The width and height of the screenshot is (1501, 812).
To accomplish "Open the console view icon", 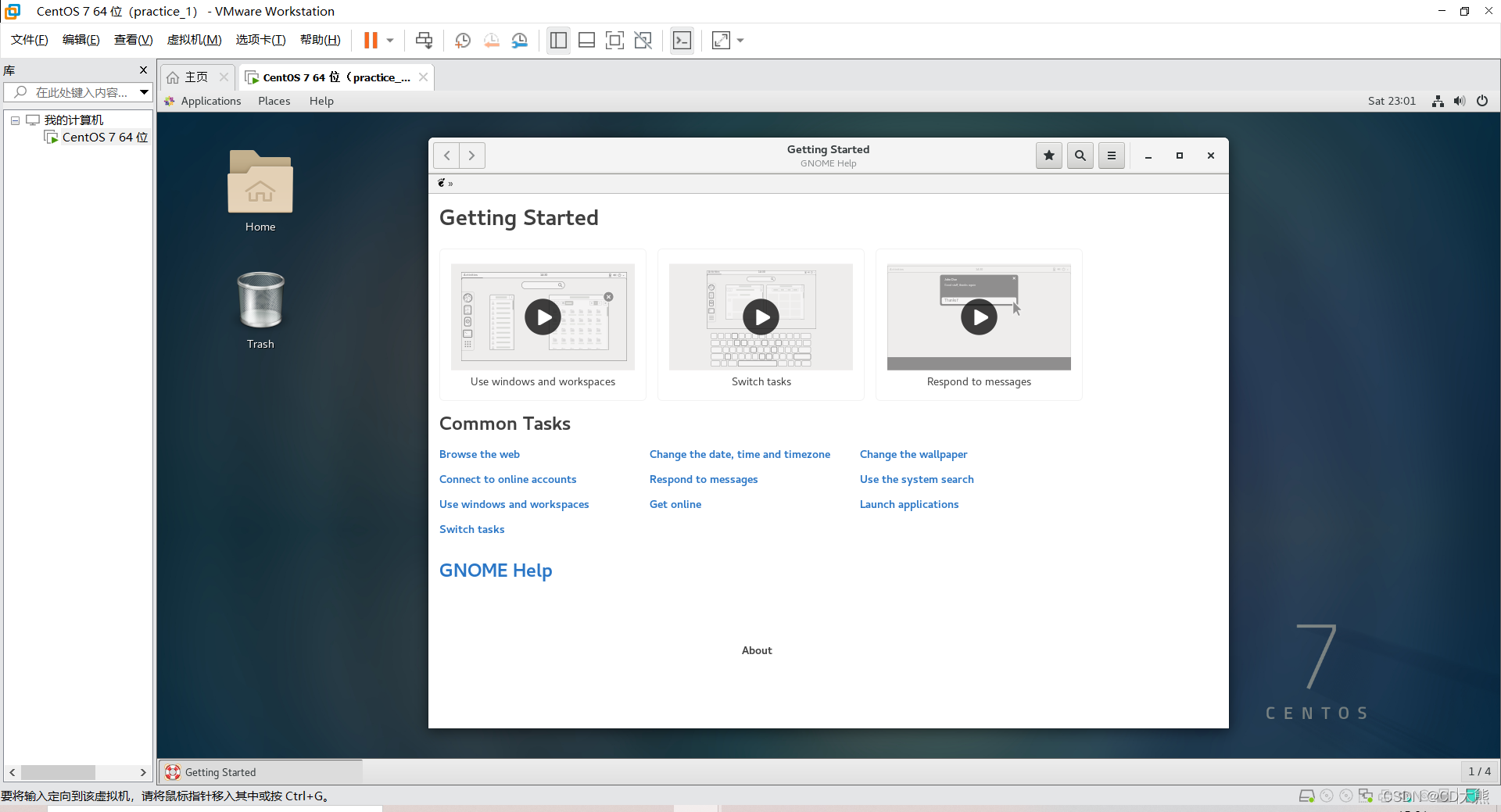I will pyautogui.click(x=682, y=41).
